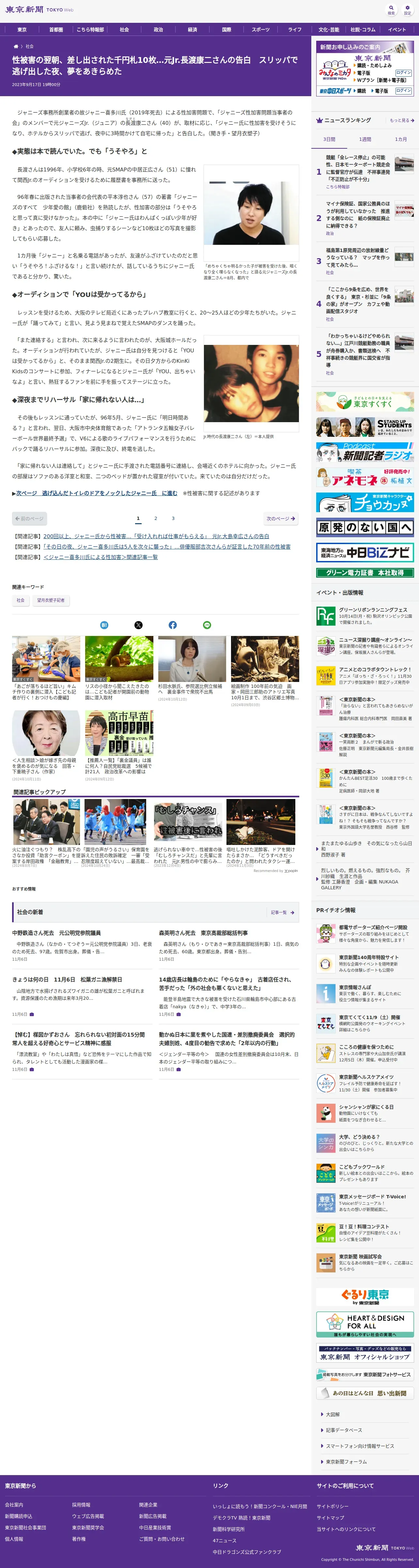Open the 喫茶アネモネ banner

click(x=365, y=477)
